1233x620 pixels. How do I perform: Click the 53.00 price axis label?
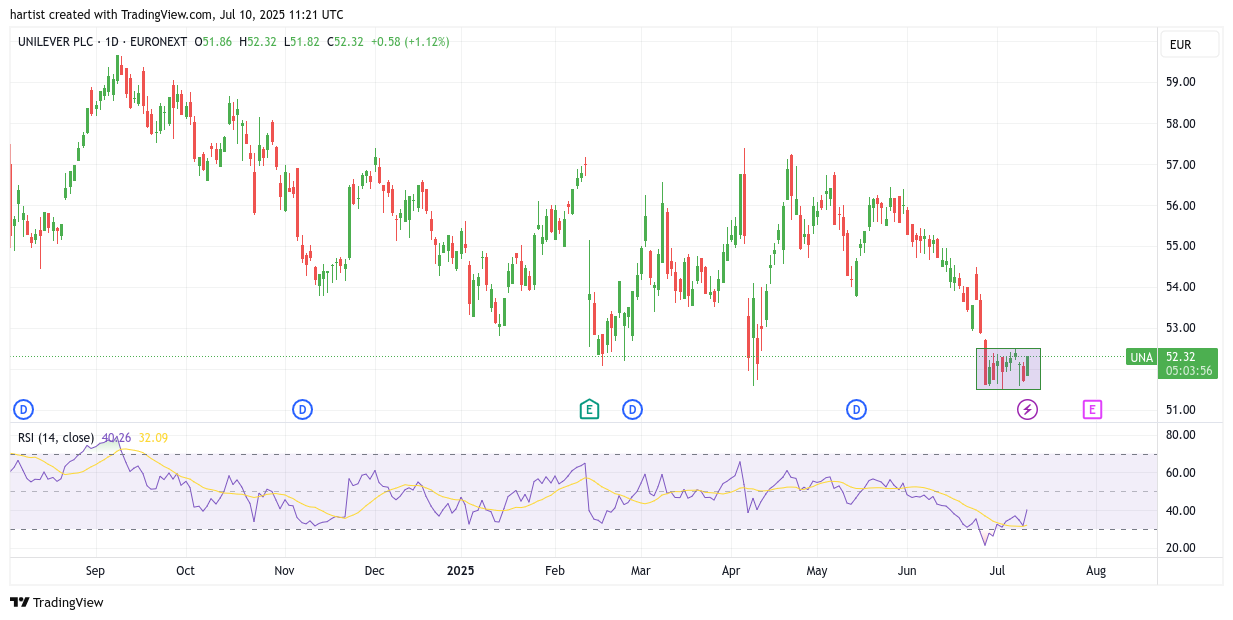(x=1181, y=328)
